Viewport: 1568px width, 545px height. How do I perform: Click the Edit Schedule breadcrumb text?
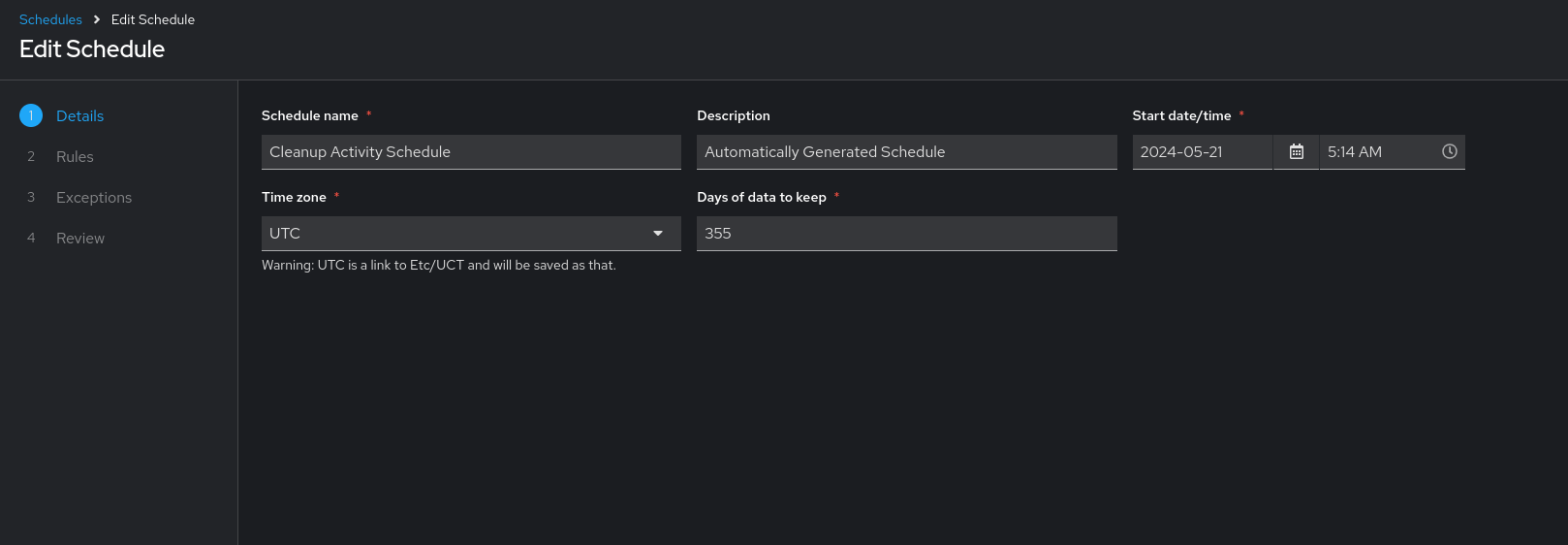tap(153, 19)
